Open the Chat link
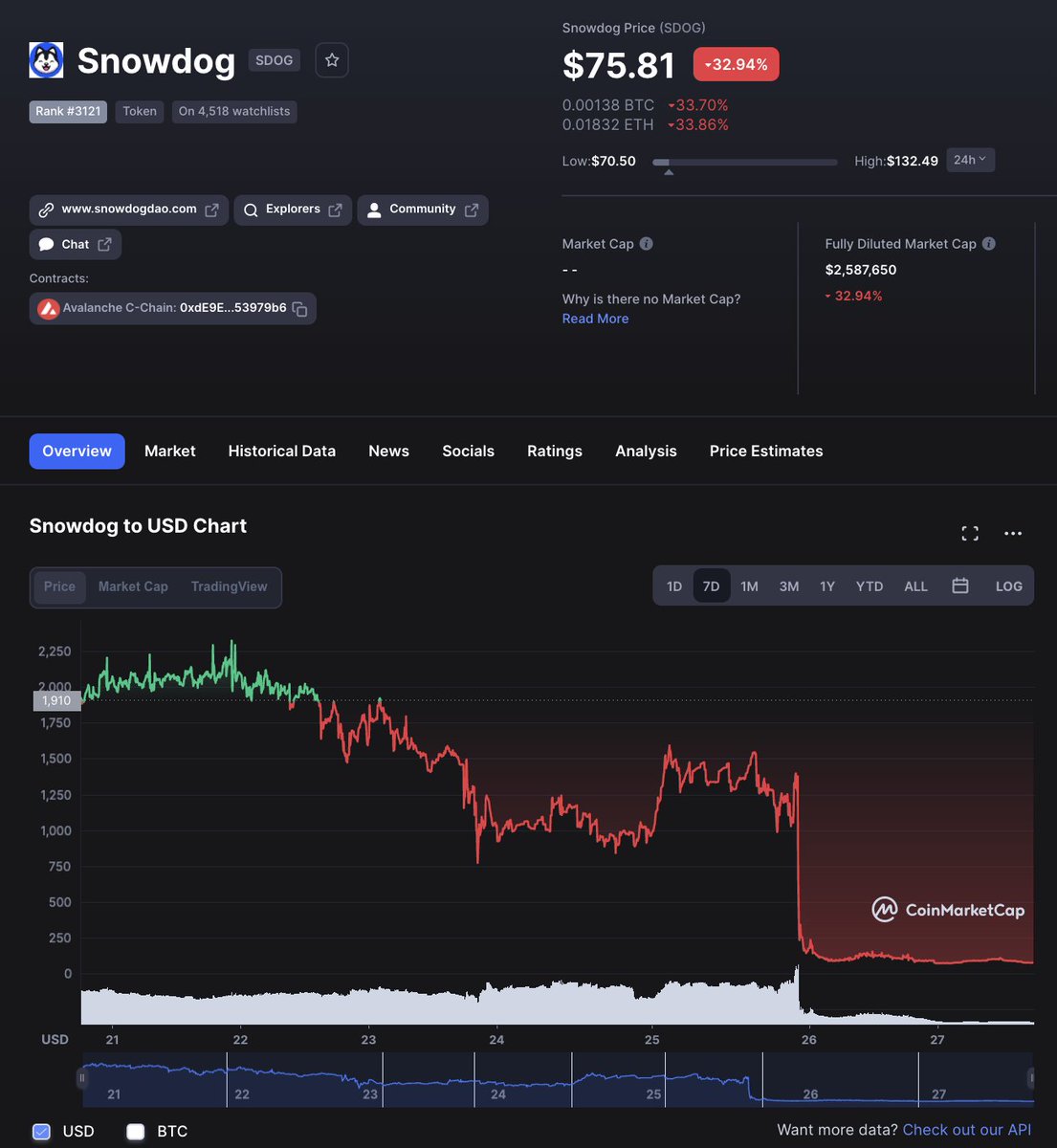1057x1148 pixels. tap(76, 245)
